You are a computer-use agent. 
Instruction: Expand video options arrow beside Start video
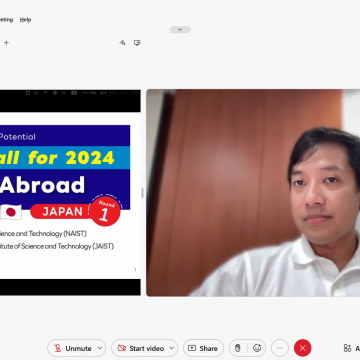pos(172,348)
